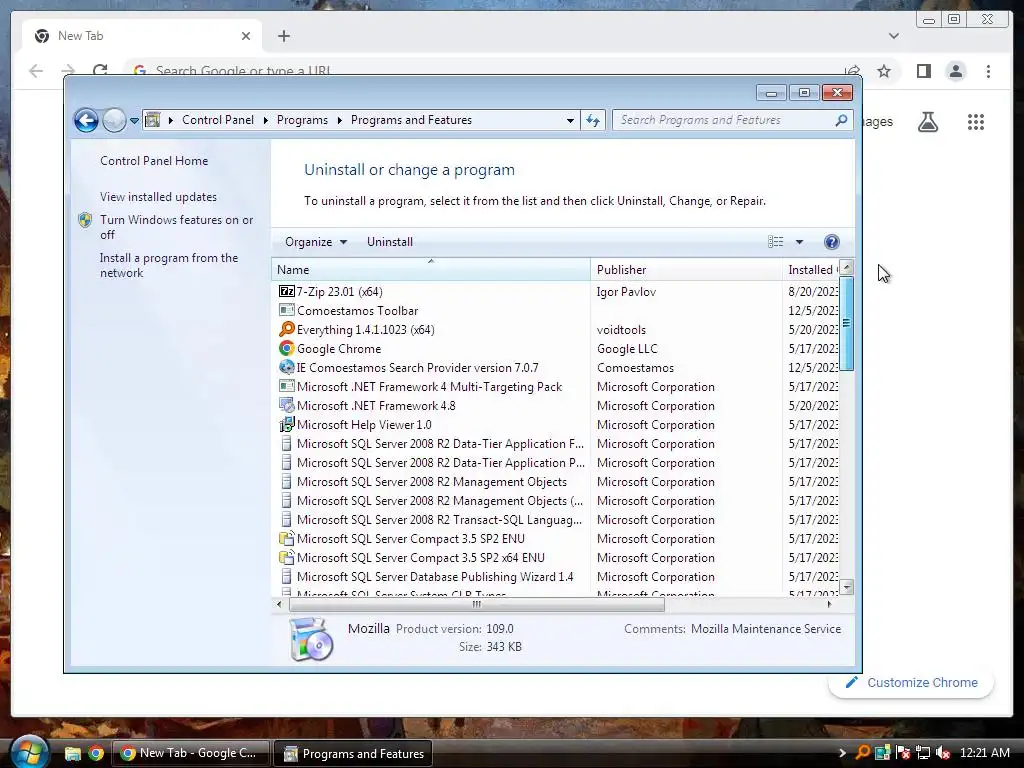Click the horizontal scrollbar right arrow
The height and width of the screenshot is (768, 1024).
pyautogui.click(x=829, y=605)
